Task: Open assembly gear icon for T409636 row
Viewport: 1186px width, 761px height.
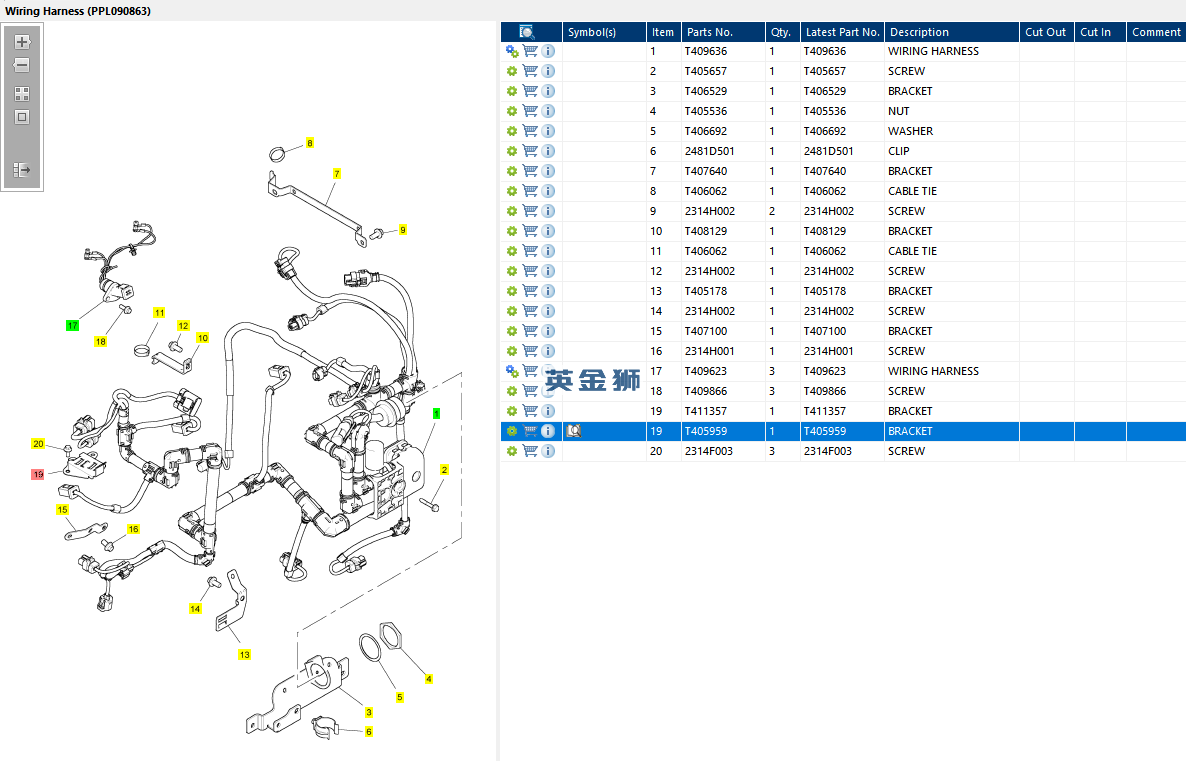Action: pyautogui.click(x=512, y=51)
